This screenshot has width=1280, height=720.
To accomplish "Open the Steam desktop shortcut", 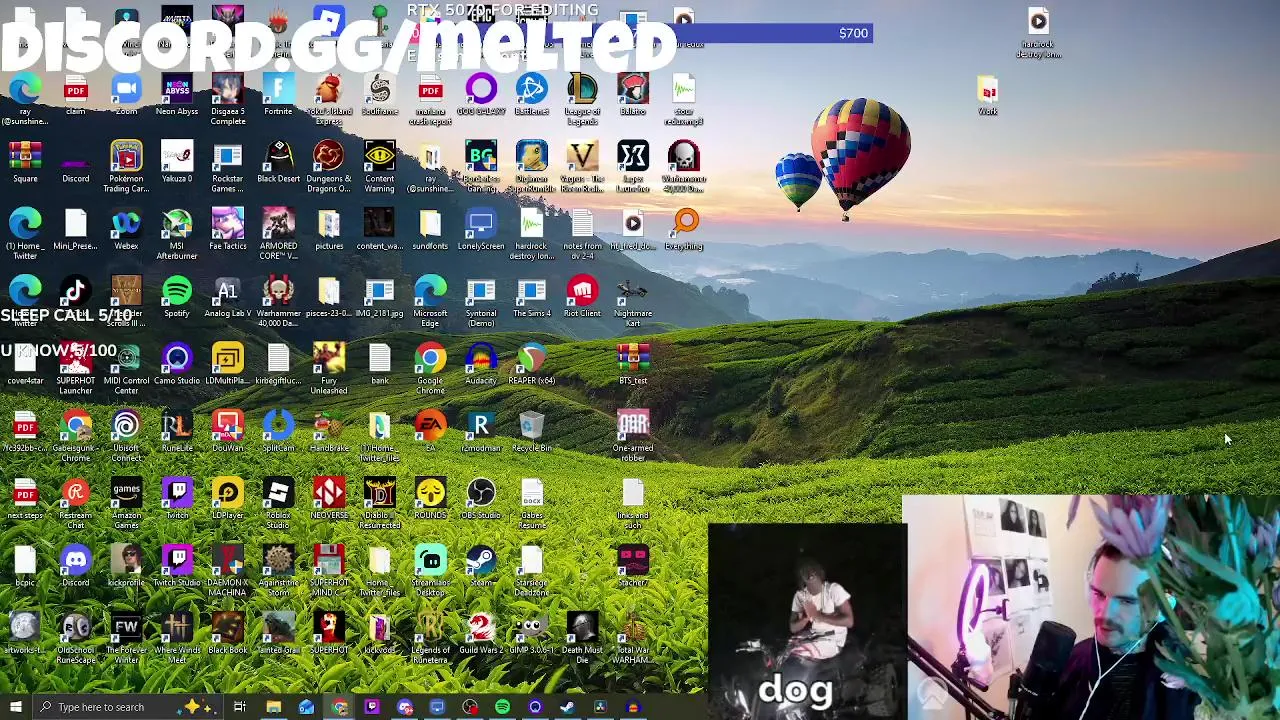I will pos(481,560).
